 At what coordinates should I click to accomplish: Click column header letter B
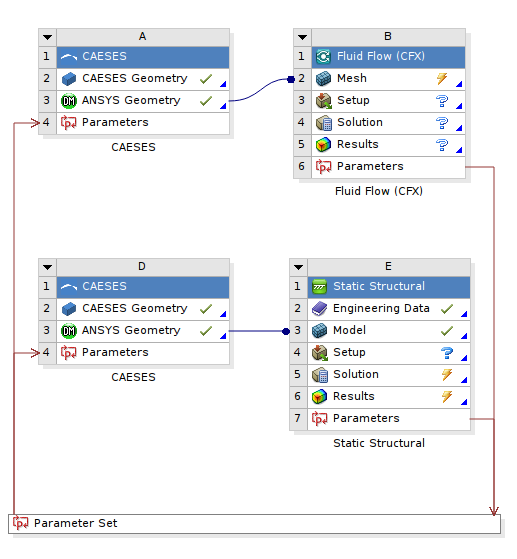388,37
